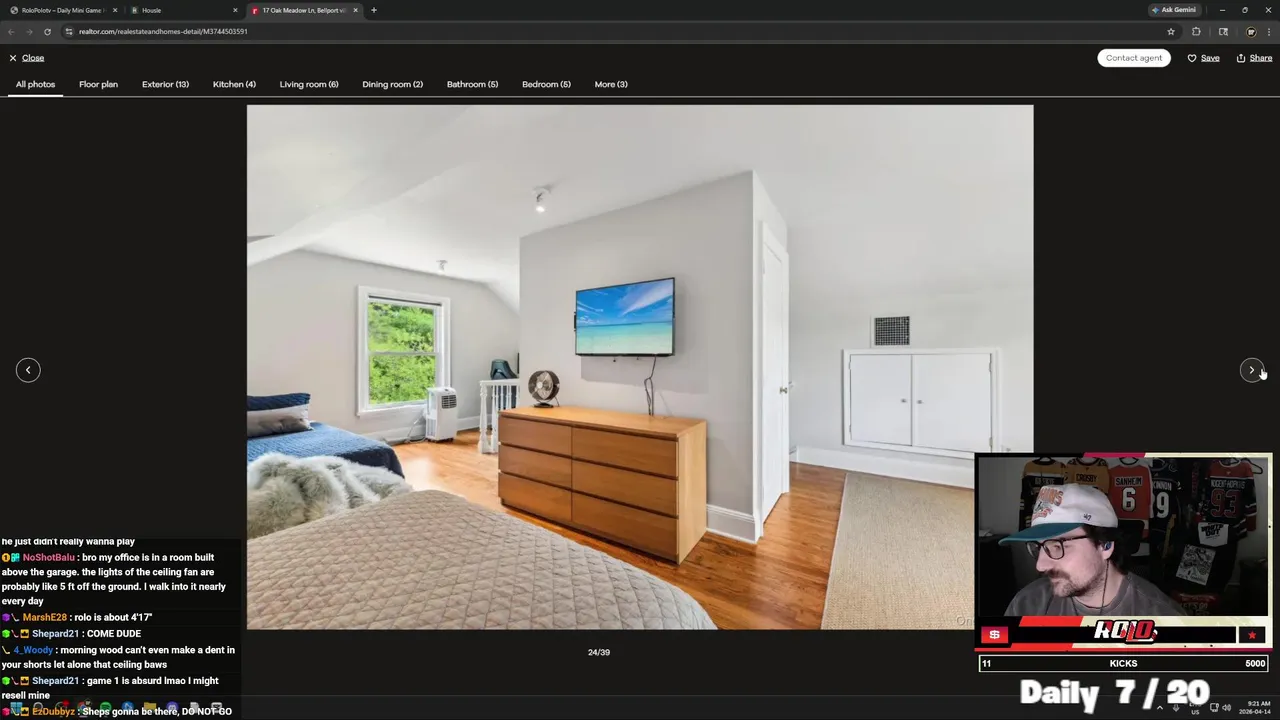The width and height of the screenshot is (1280, 720).
Task: Expand the More (3) category
Action: (611, 84)
